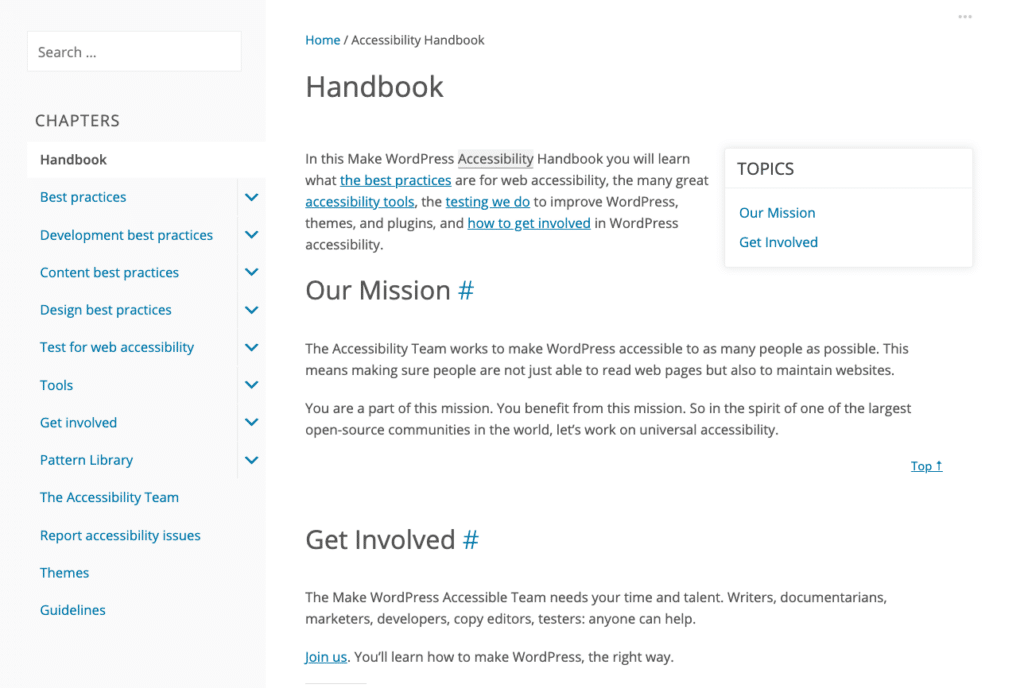Viewport: 1024px width, 688px height.
Task: Click Top to return to the top
Action: pos(925,465)
